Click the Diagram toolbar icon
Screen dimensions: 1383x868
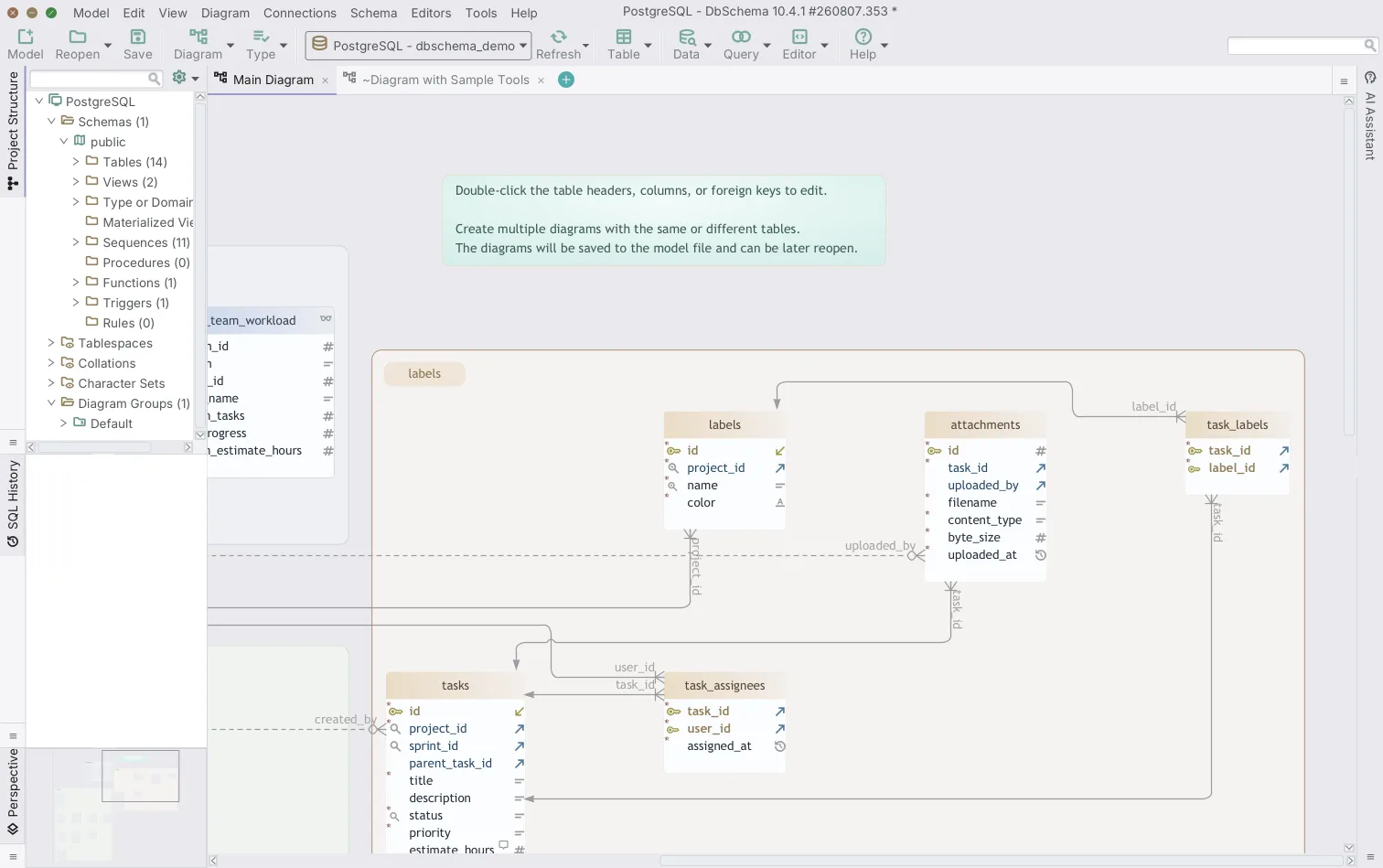(198, 37)
